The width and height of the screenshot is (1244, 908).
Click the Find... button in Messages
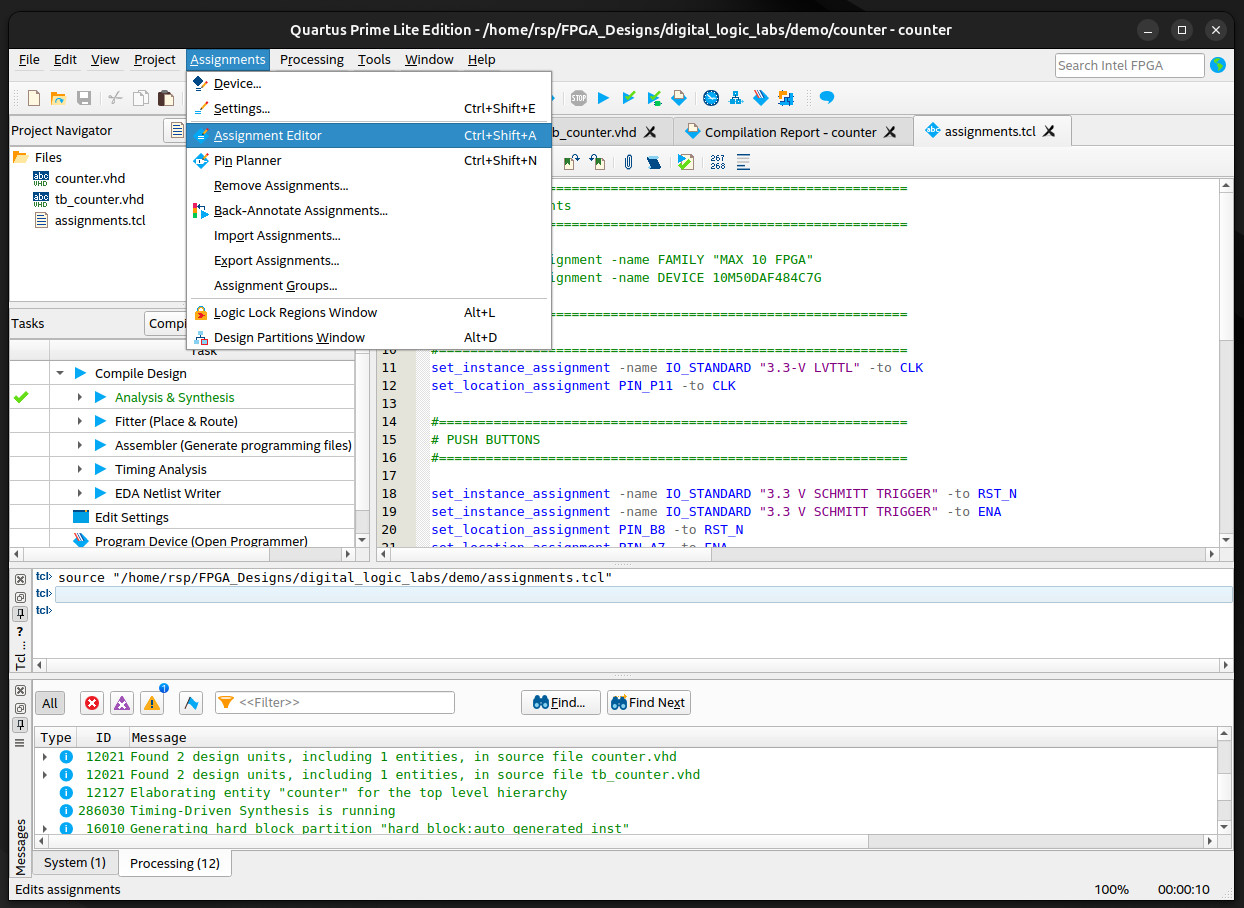click(560, 703)
